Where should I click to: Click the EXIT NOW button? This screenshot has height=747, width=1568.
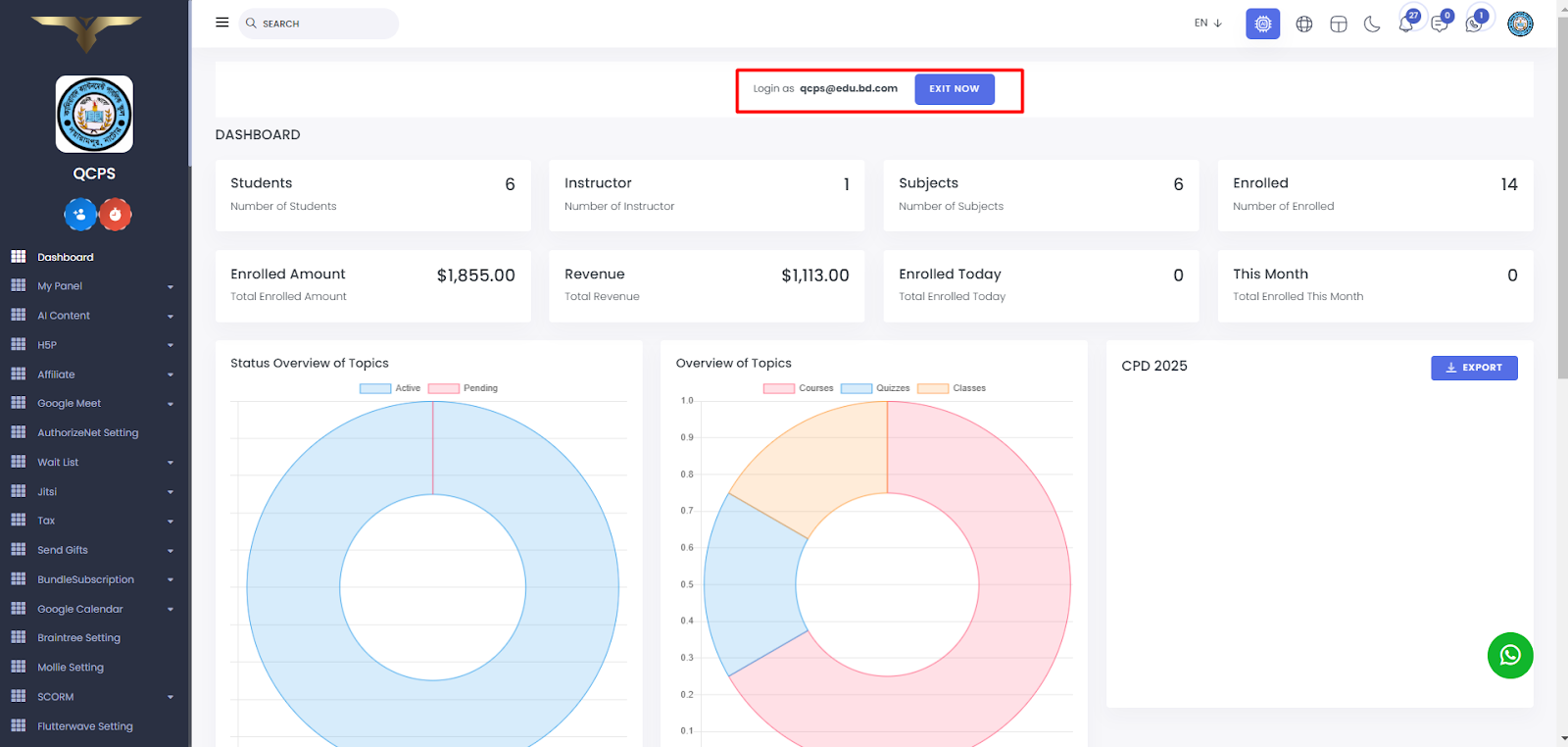(954, 89)
